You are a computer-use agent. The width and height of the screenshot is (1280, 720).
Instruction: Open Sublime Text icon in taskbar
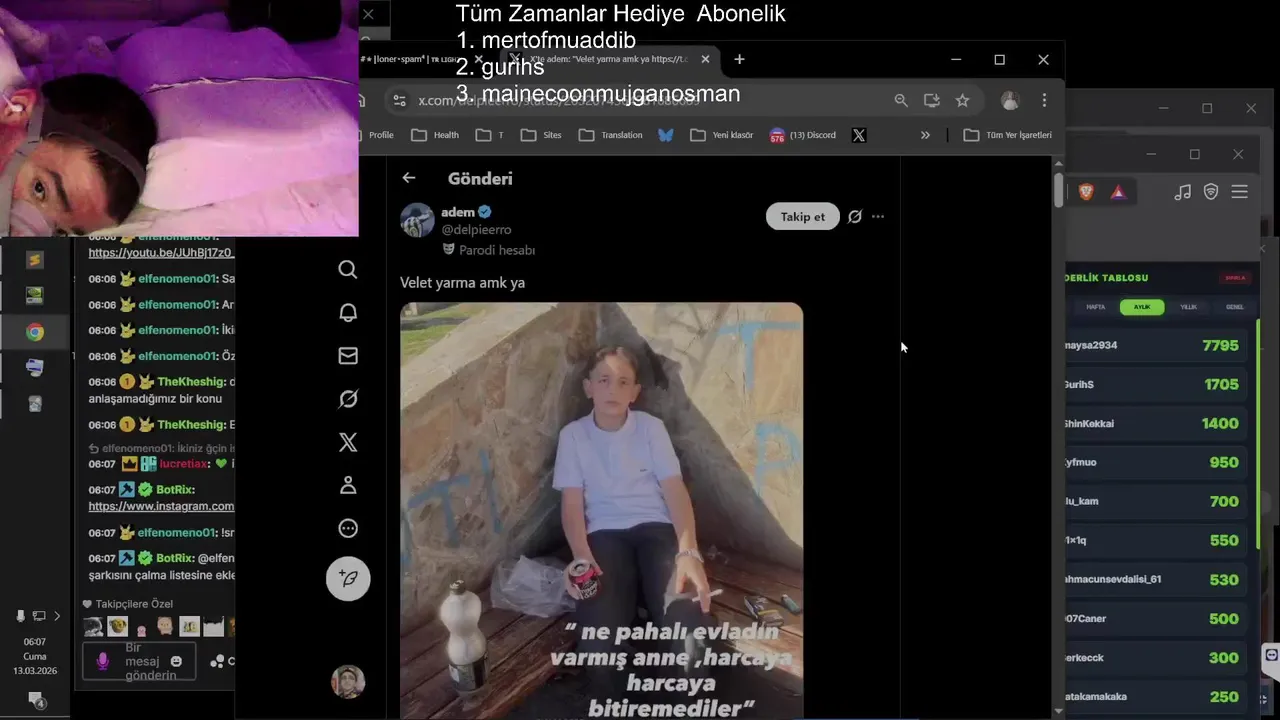pos(35,260)
